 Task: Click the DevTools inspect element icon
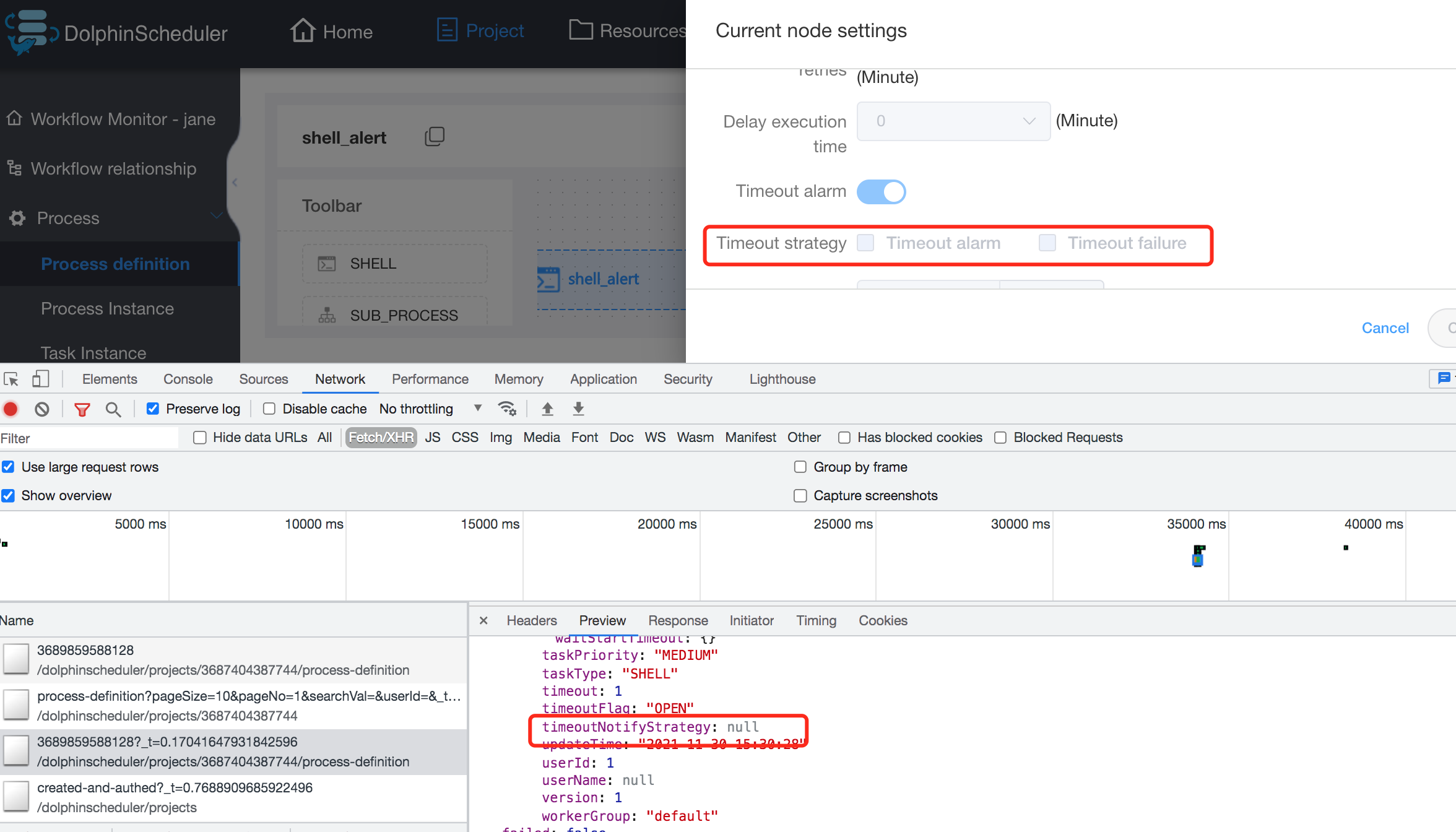coord(11,379)
